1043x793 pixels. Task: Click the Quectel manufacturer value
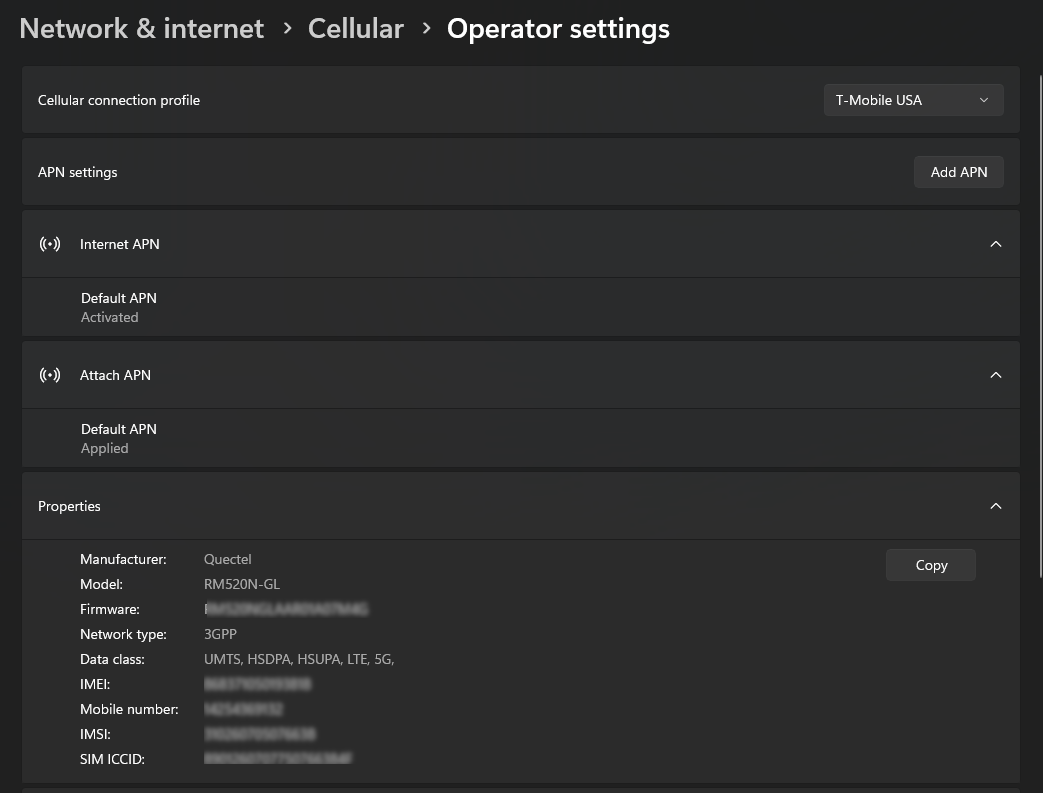coord(228,559)
